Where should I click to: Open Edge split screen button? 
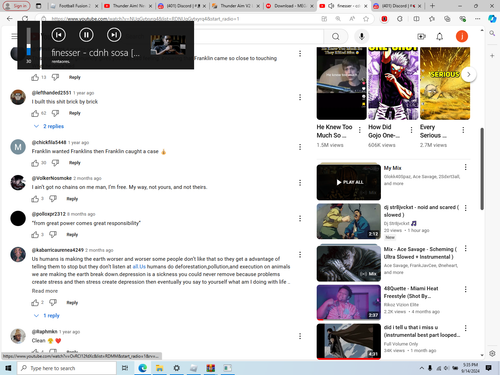click(x=416, y=19)
